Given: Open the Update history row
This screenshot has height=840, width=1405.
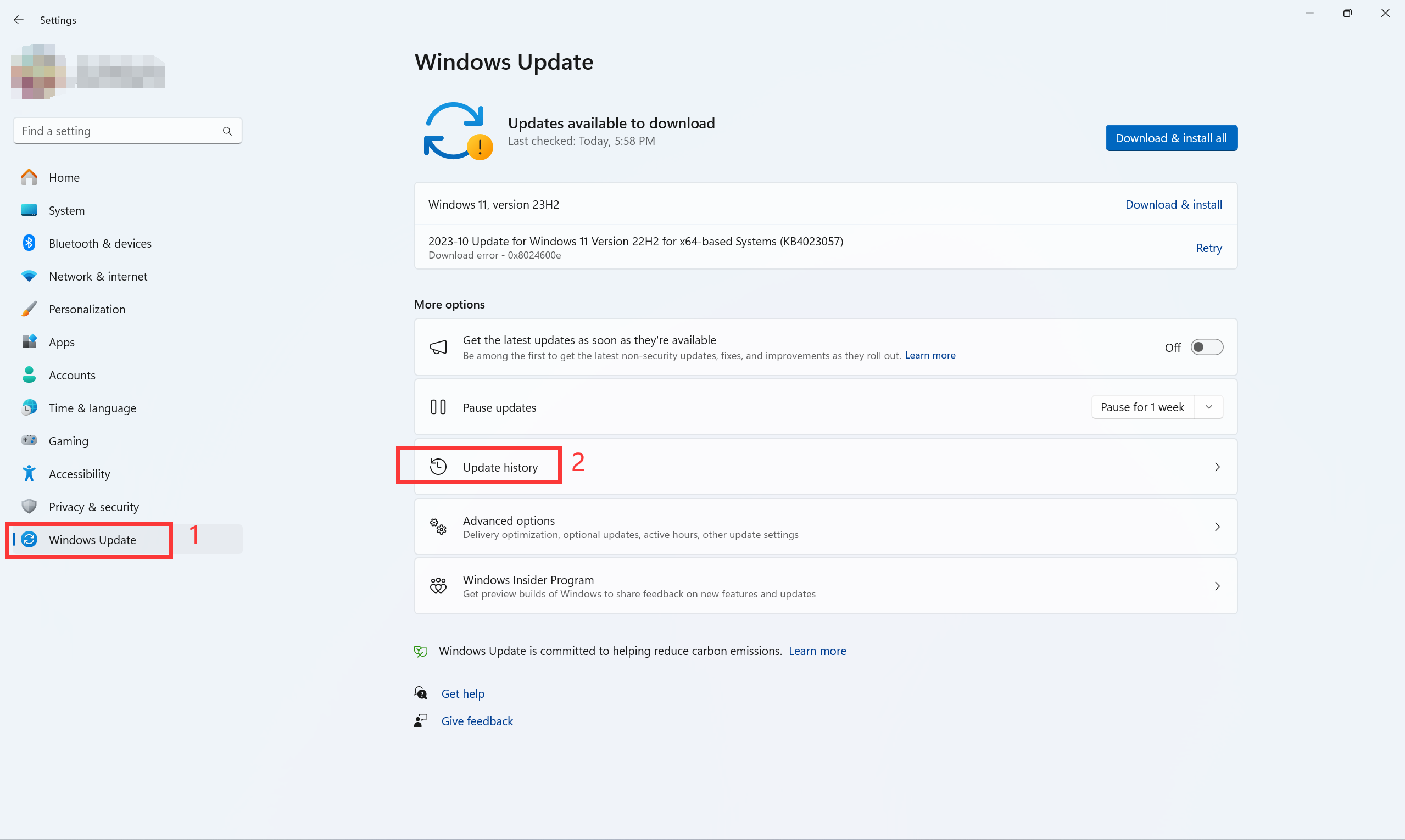Looking at the screenshot, I should click(826, 467).
